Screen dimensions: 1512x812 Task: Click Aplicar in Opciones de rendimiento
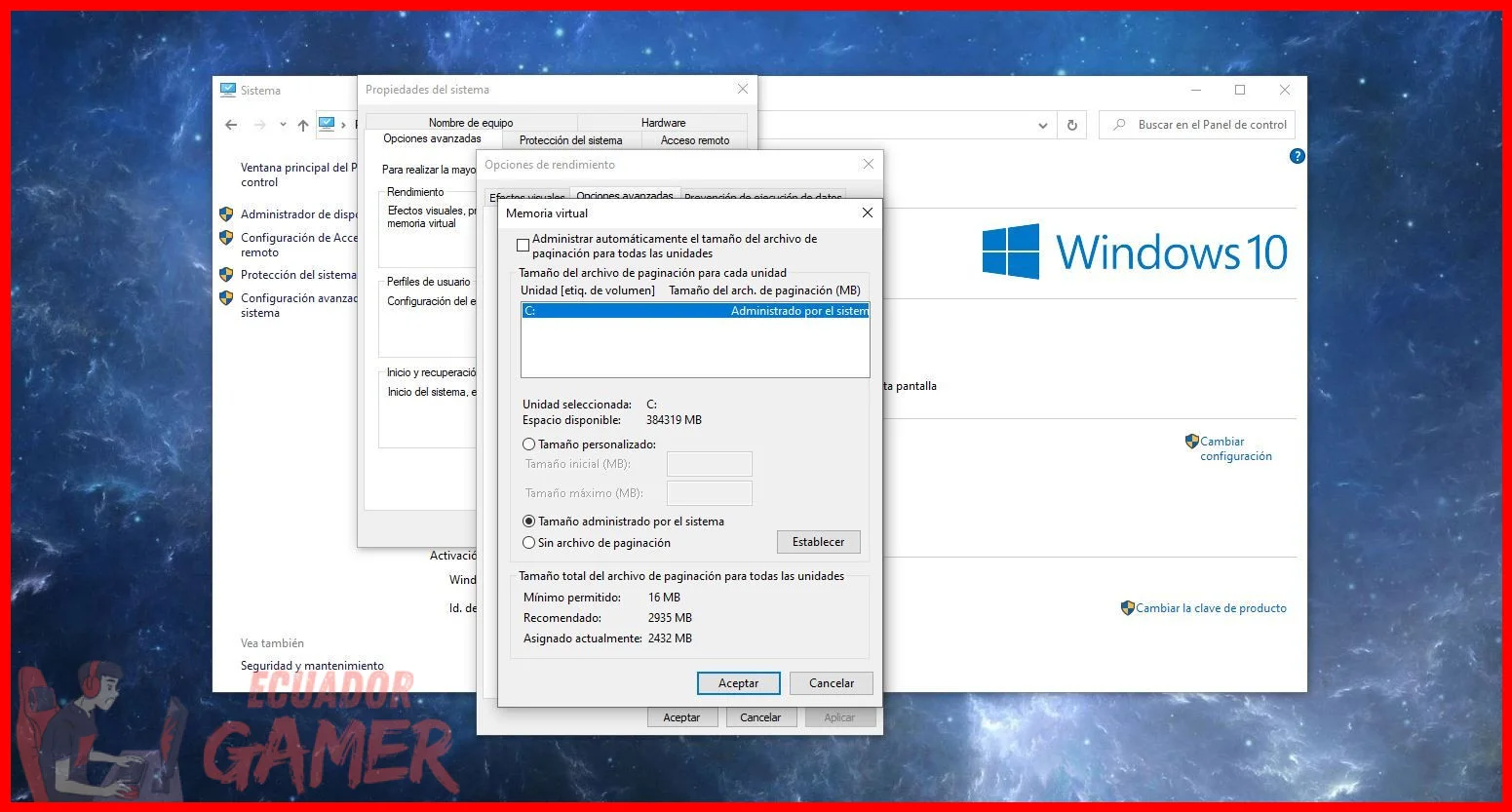pos(839,717)
